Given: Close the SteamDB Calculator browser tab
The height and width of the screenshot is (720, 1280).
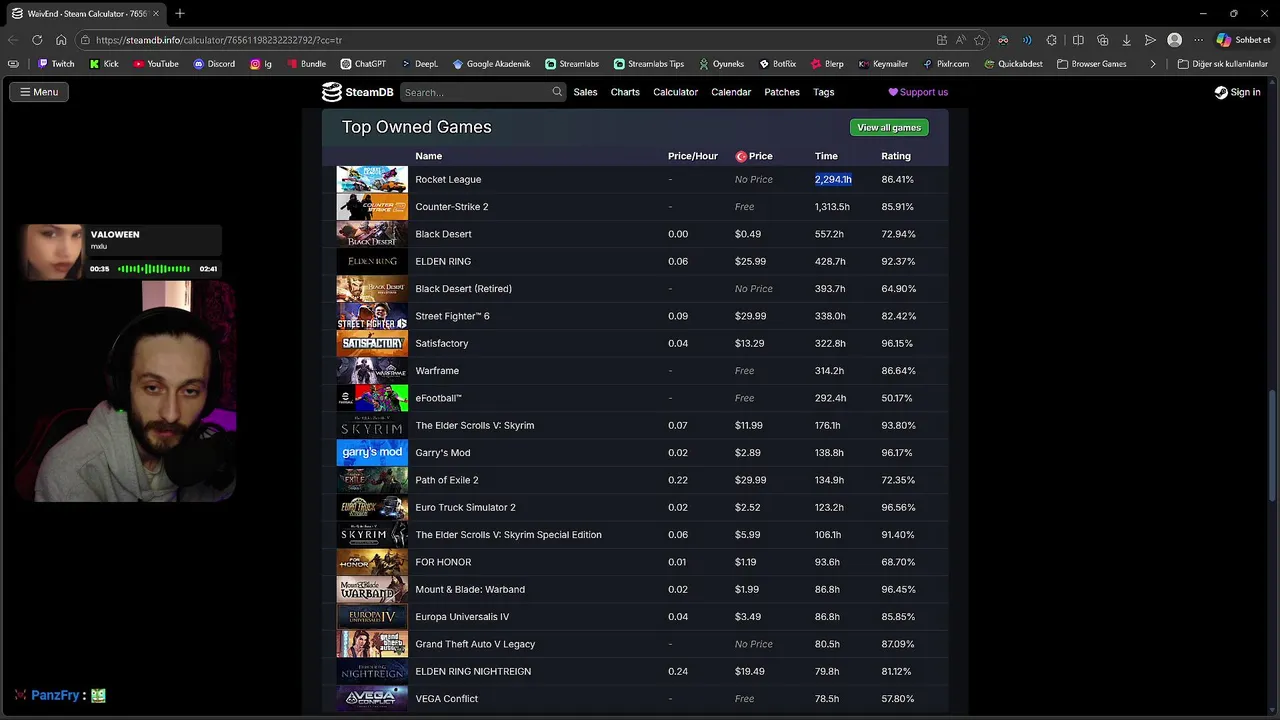Looking at the screenshot, I should tap(156, 13).
